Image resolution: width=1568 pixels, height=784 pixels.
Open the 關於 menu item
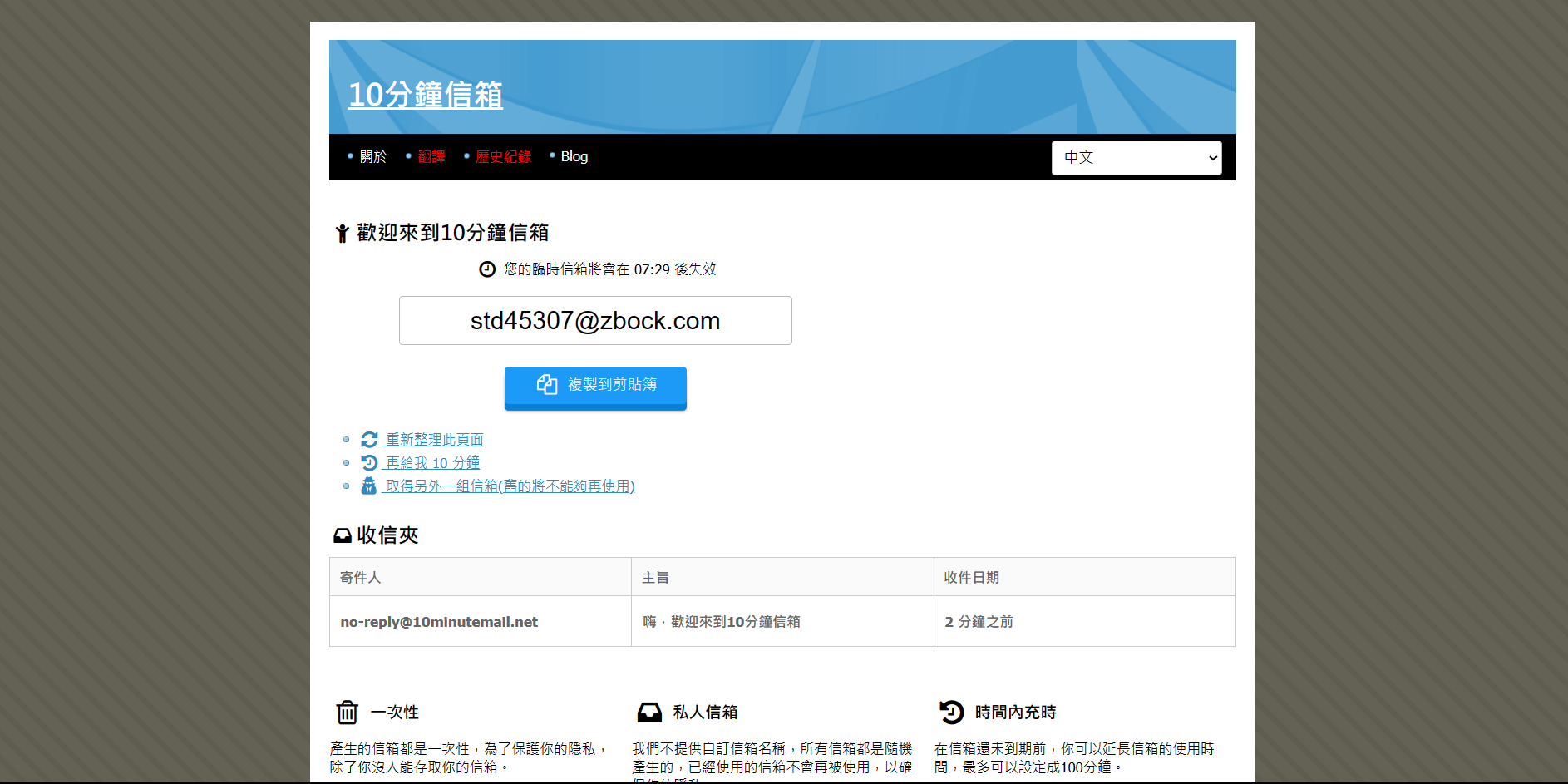pyautogui.click(x=372, y=157)
